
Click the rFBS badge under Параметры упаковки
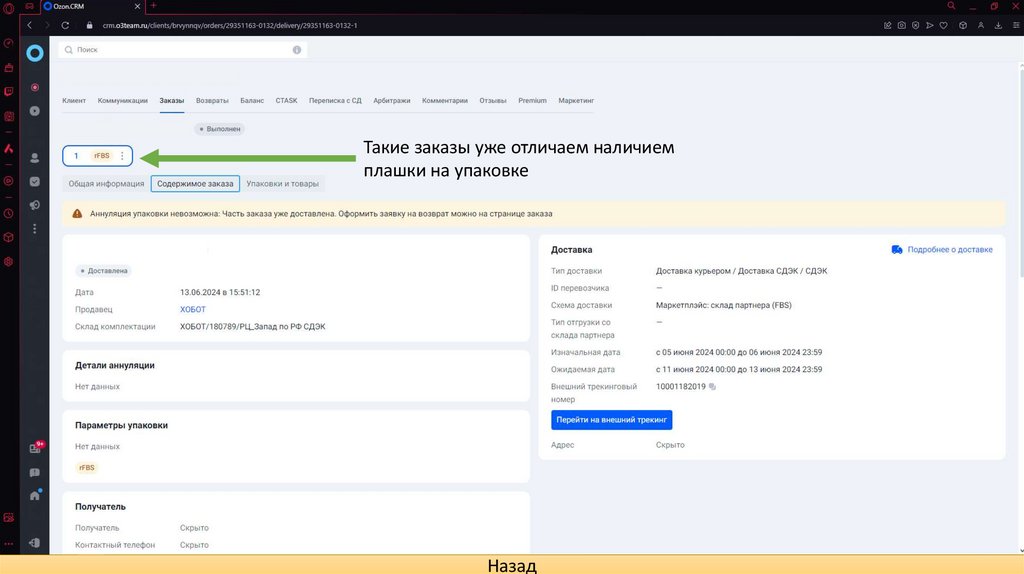pyautogui.click(x=87, y=468)
